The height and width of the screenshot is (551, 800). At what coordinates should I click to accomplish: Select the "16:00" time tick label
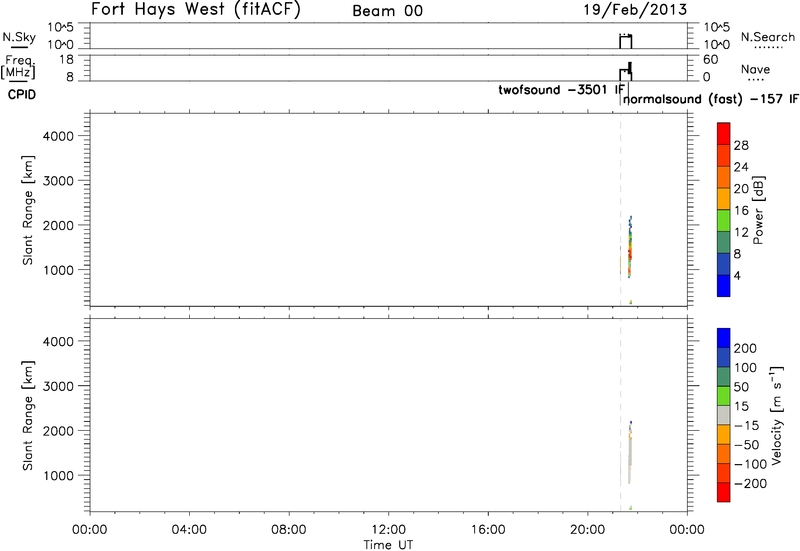point(488,530)
